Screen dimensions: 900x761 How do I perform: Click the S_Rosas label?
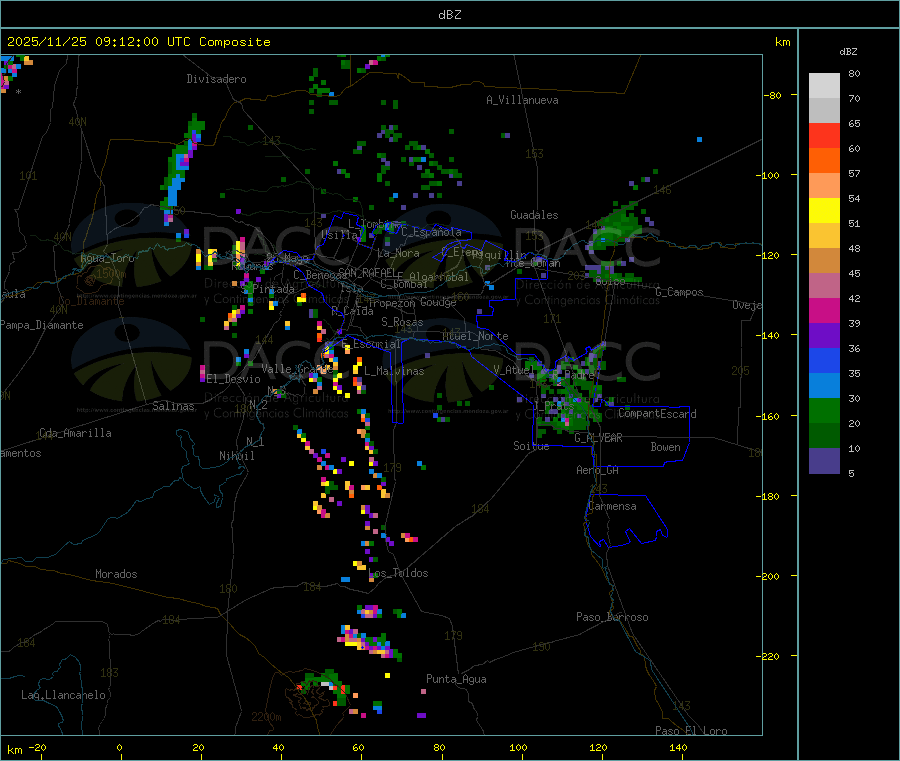402,322
